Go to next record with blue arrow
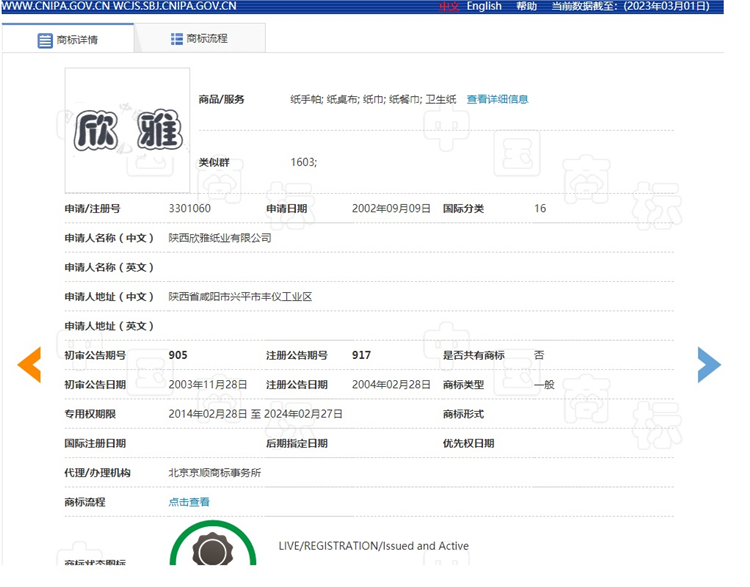 click(x=708, y=365)
